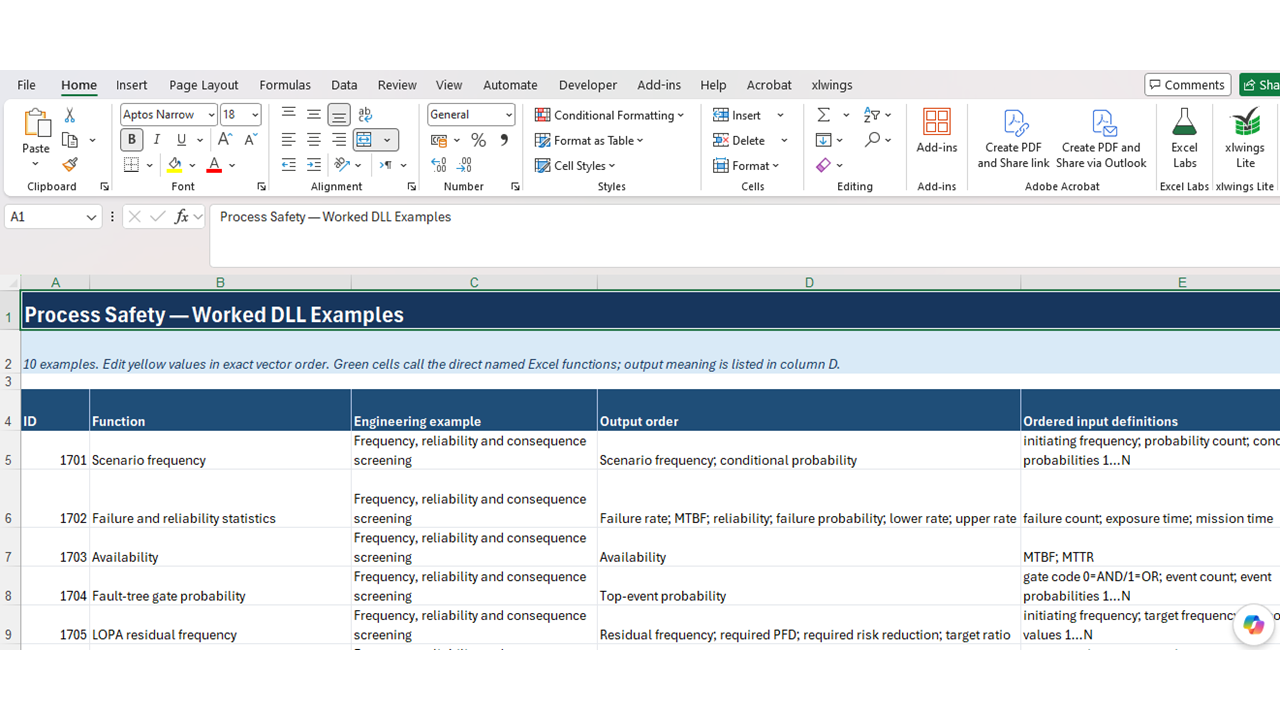Decrease decimal places icon
This screenshot has width=1280, height=720.
[464, 165]
